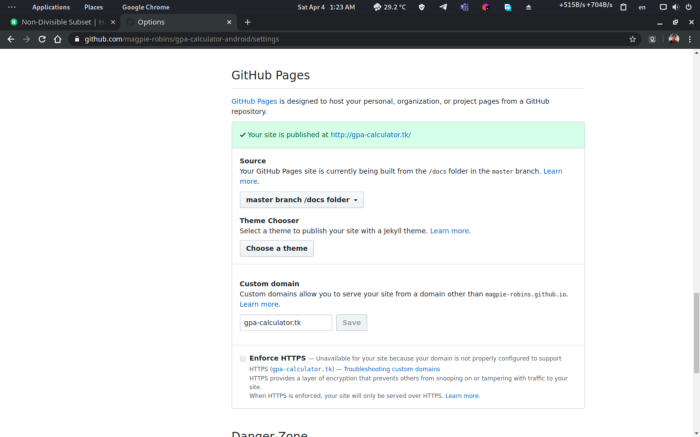Open the Chrome profile avatar
The image size is (700, 437).
point(674,39)
